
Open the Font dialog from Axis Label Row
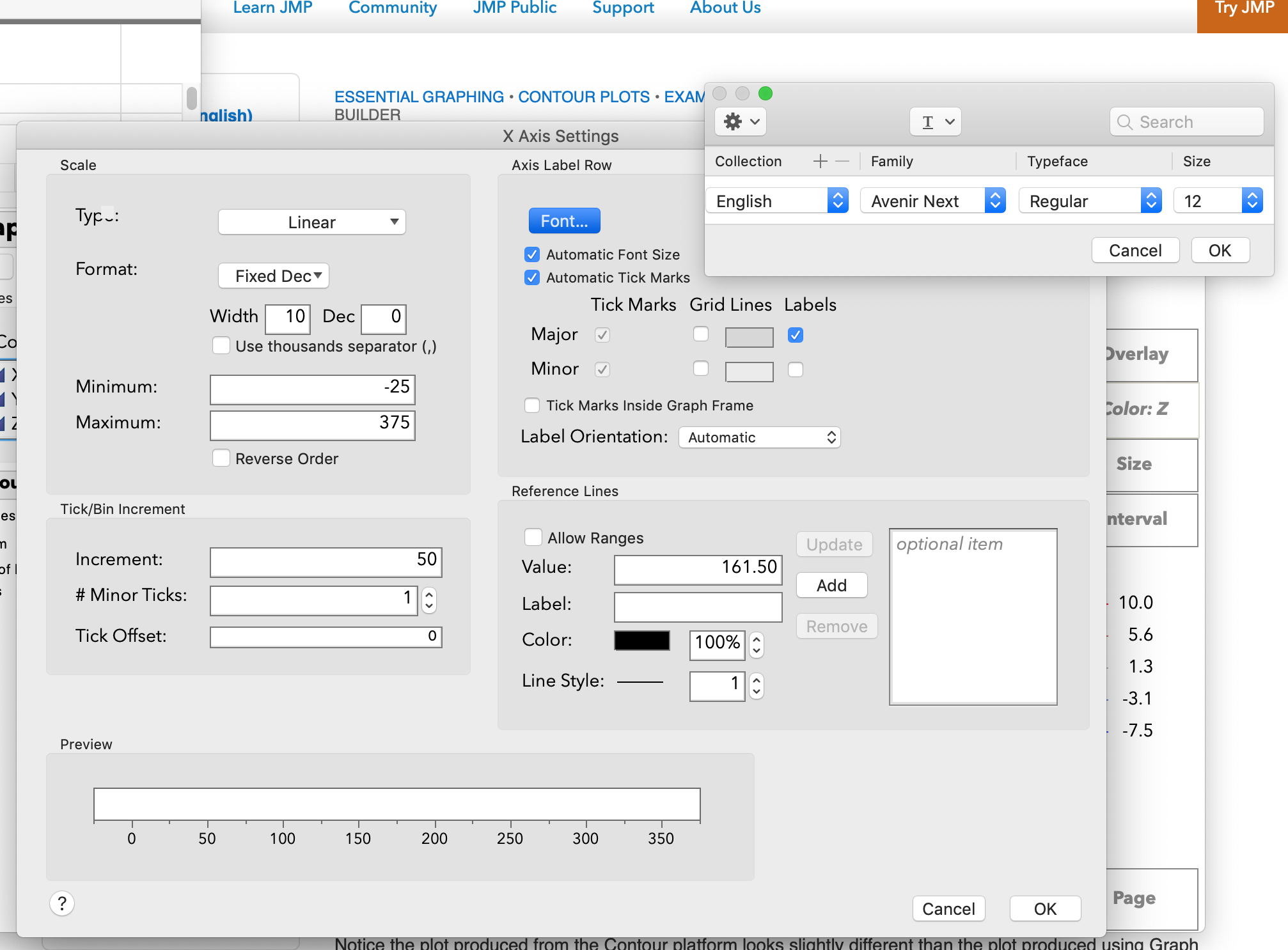click(x=564, y=221)
